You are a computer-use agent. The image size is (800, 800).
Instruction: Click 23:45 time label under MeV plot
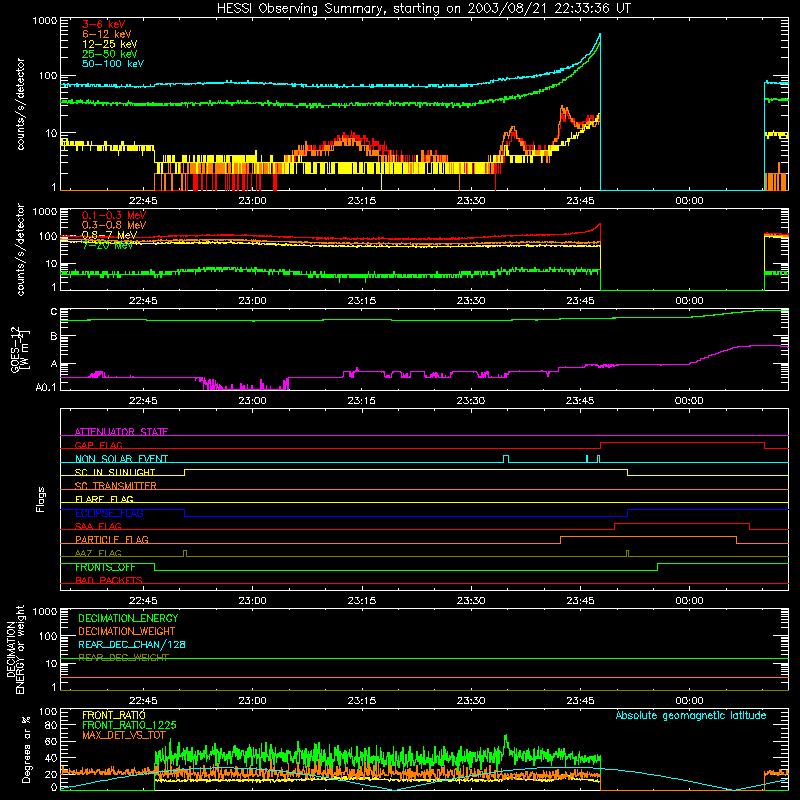[x=580, y=301]
